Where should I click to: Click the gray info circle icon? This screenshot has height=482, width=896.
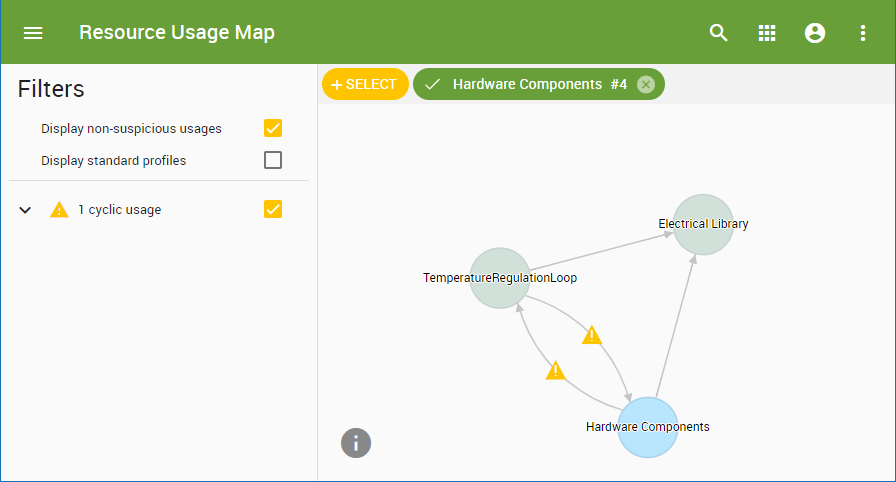356,442
